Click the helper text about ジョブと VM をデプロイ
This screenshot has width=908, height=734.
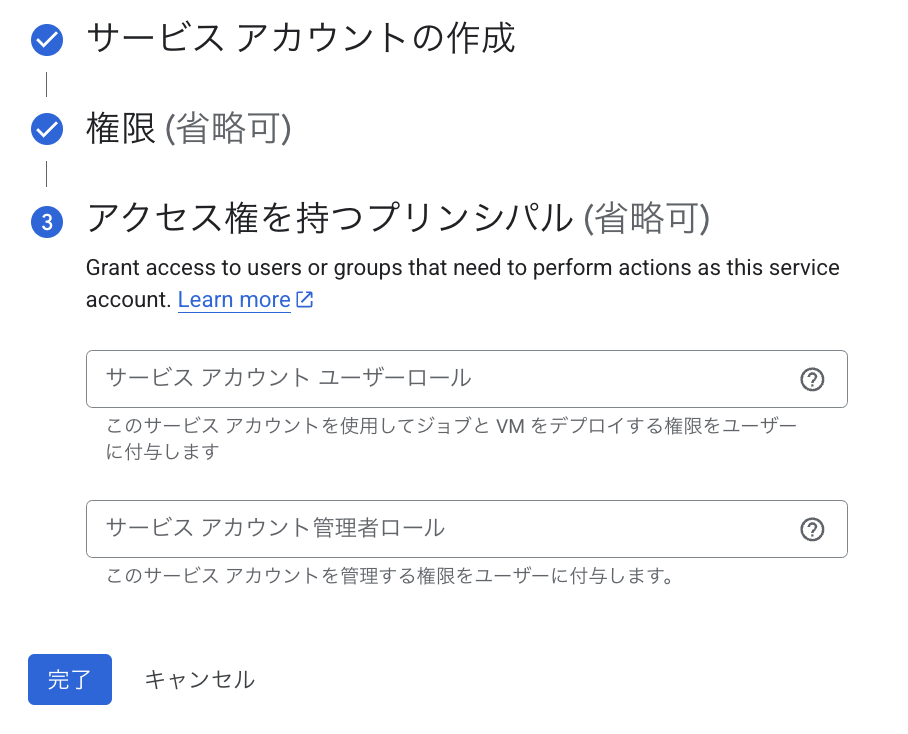coord(452,439)
